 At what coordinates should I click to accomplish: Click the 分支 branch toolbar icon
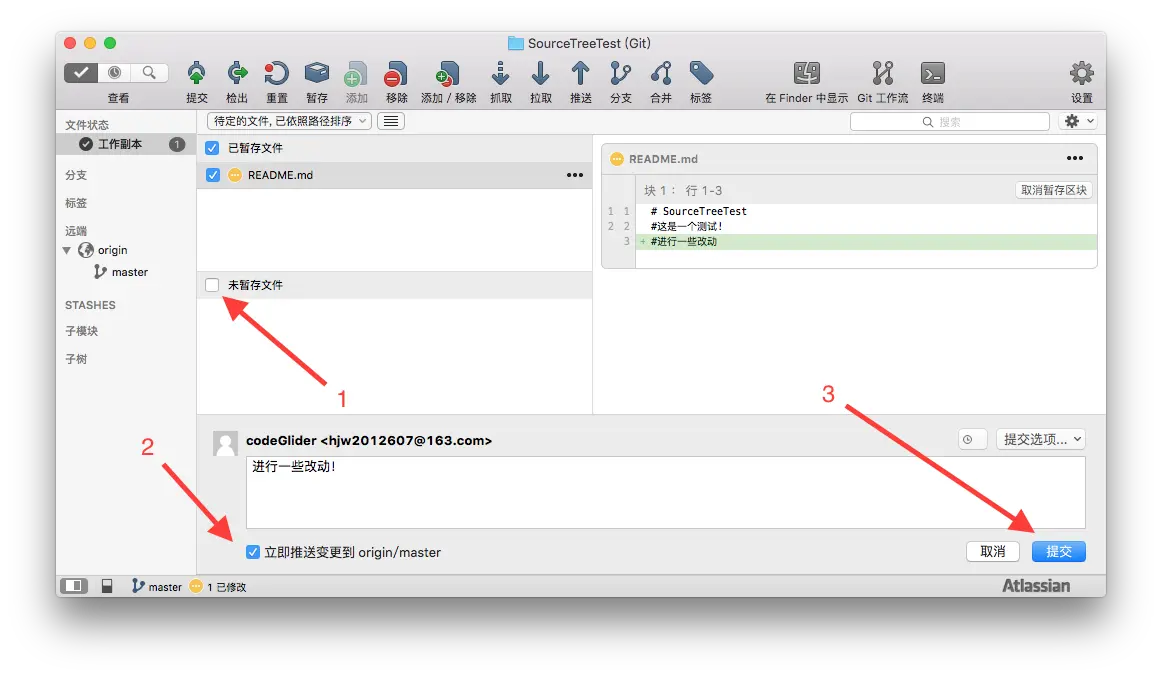pos(620,73)
